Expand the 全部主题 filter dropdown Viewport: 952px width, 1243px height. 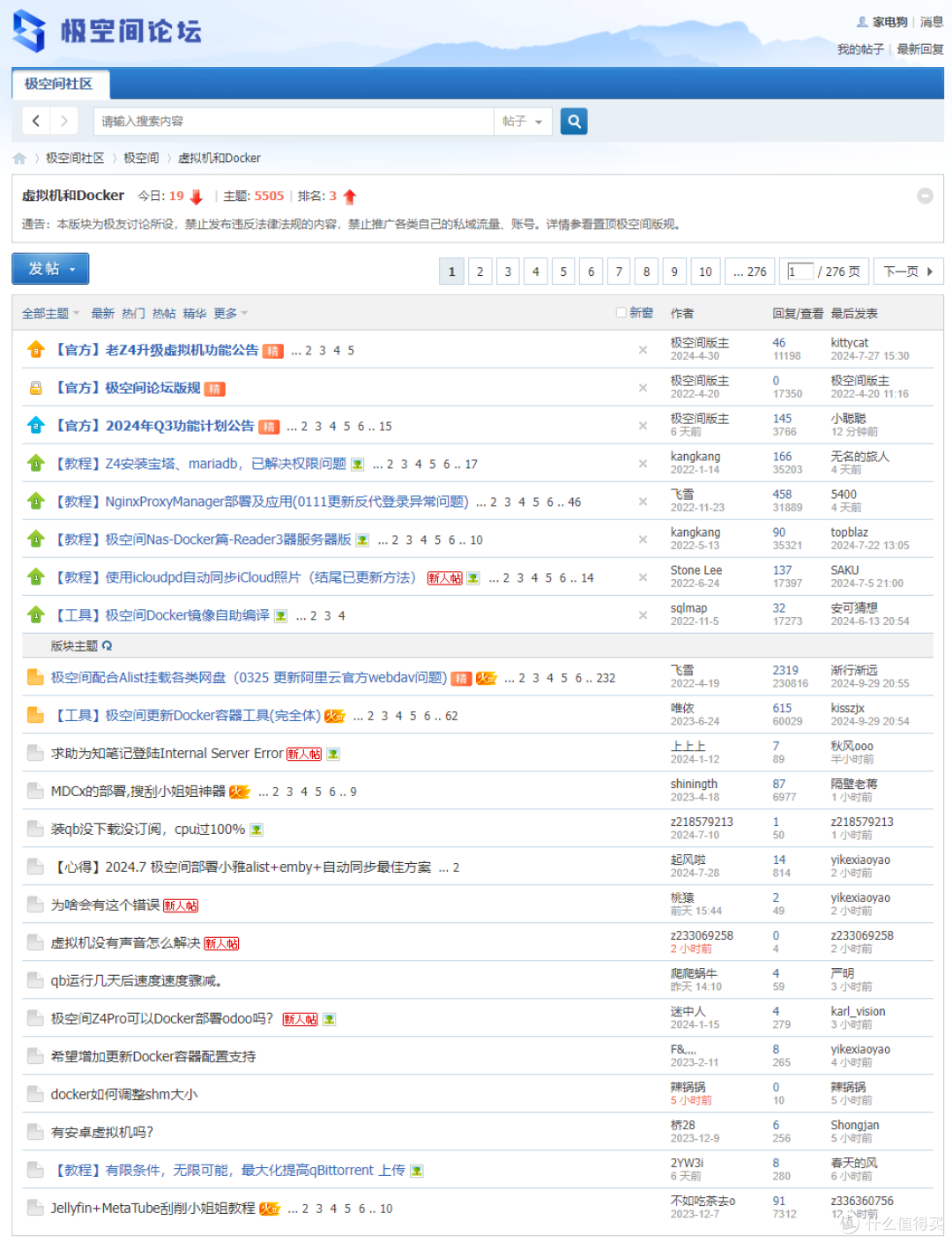[50, 313]
